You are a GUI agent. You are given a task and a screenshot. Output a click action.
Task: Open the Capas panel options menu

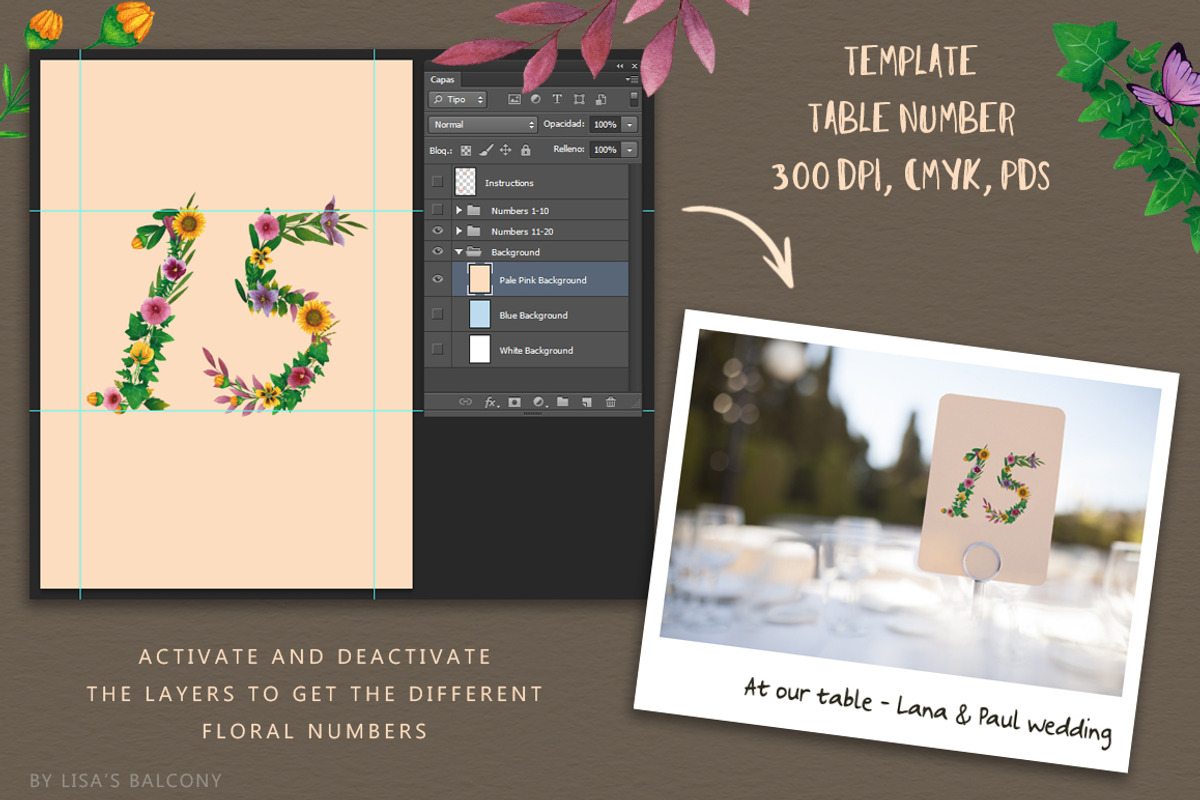[631, 79]
